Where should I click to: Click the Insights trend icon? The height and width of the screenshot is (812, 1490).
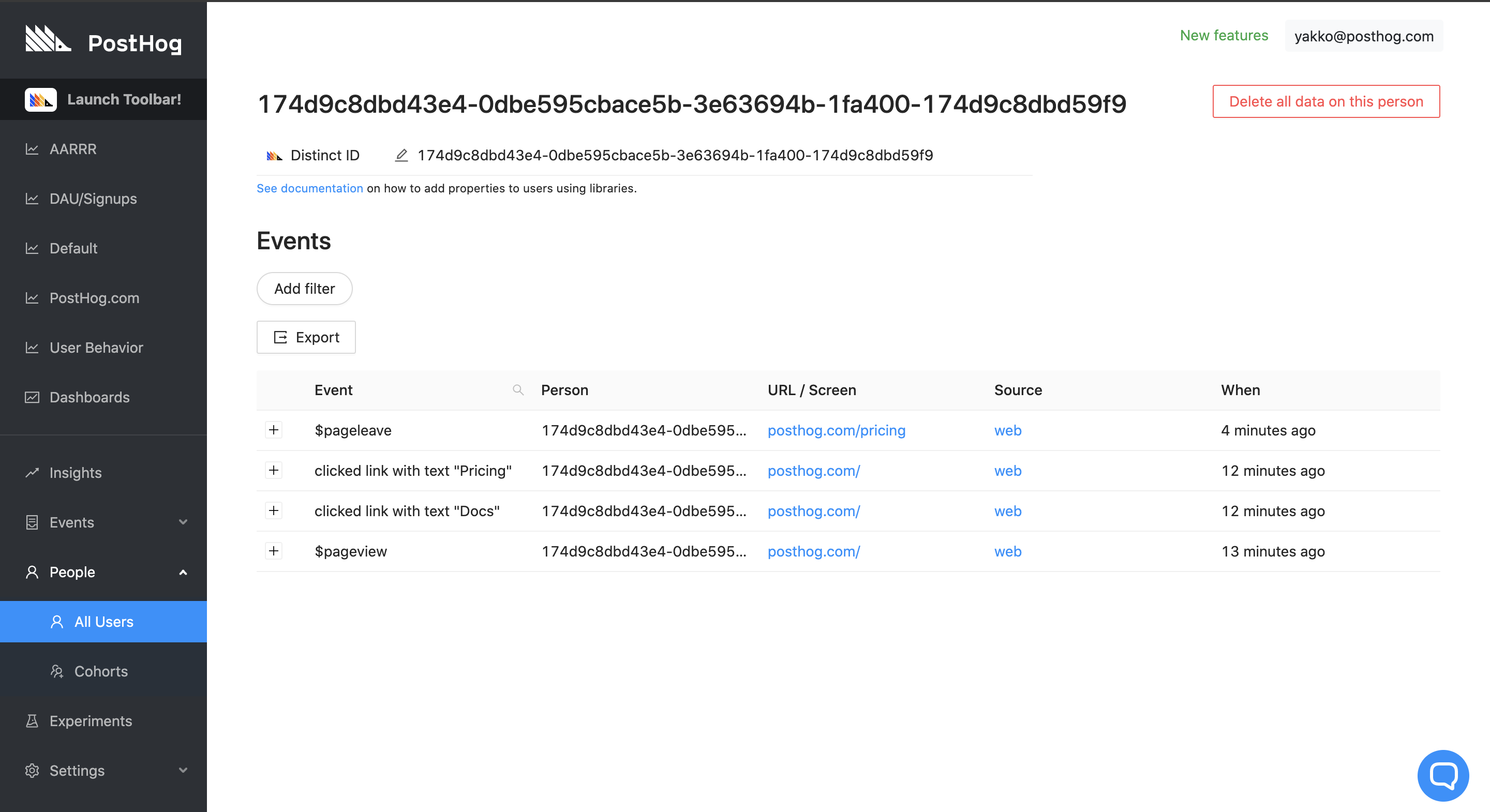[32, 473]
